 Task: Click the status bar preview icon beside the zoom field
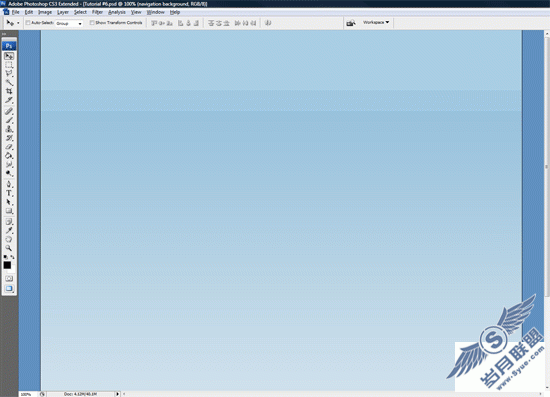[42, 394]
